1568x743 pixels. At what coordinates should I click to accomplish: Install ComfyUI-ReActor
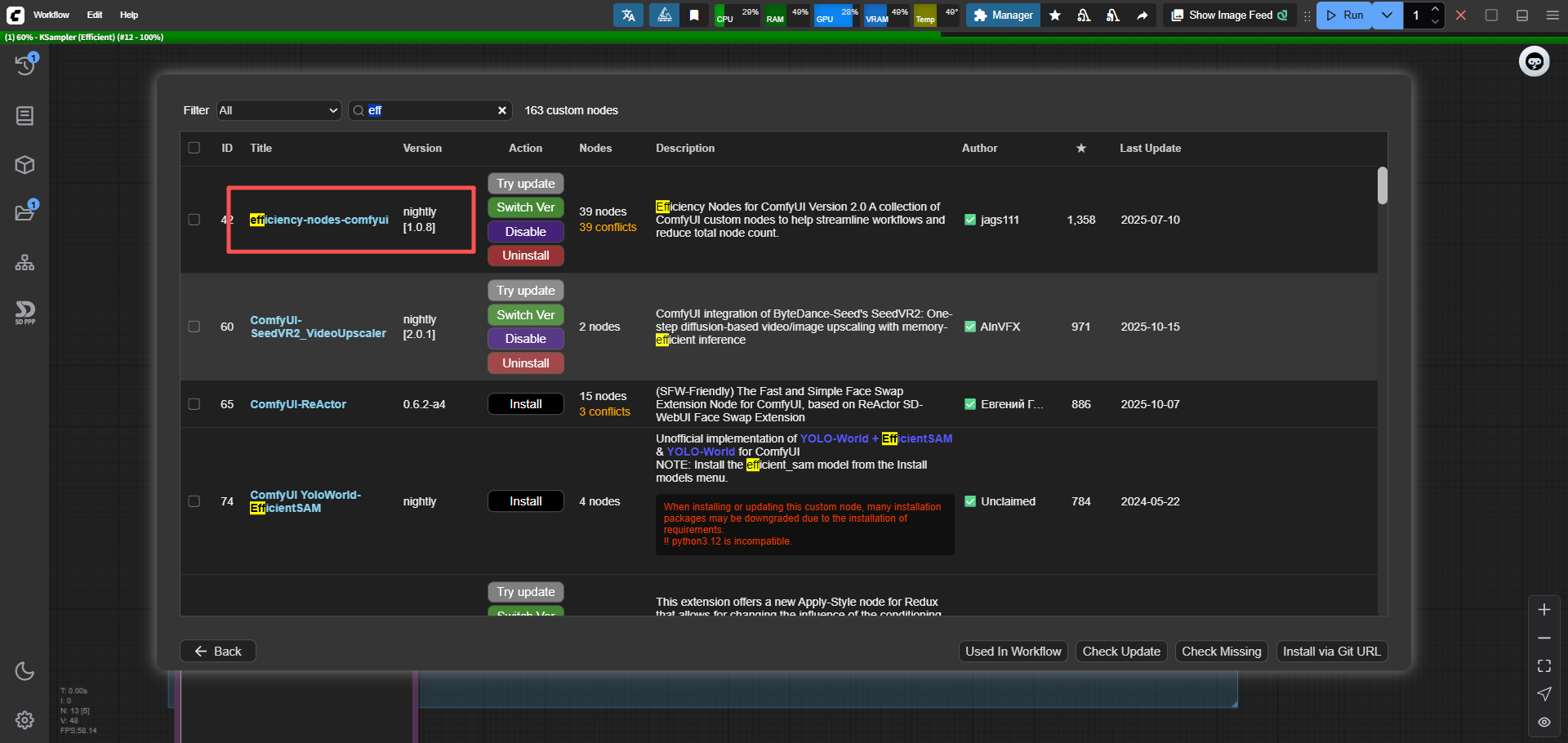coord(526,404)
